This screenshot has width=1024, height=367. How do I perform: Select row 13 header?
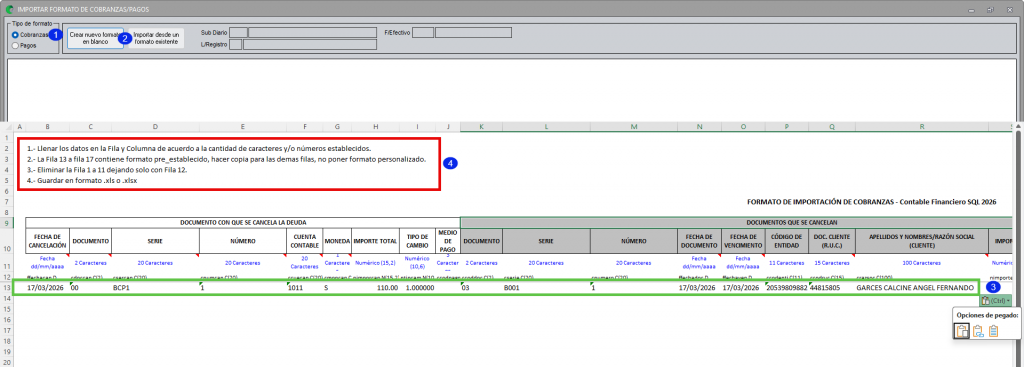pos(6,287)
